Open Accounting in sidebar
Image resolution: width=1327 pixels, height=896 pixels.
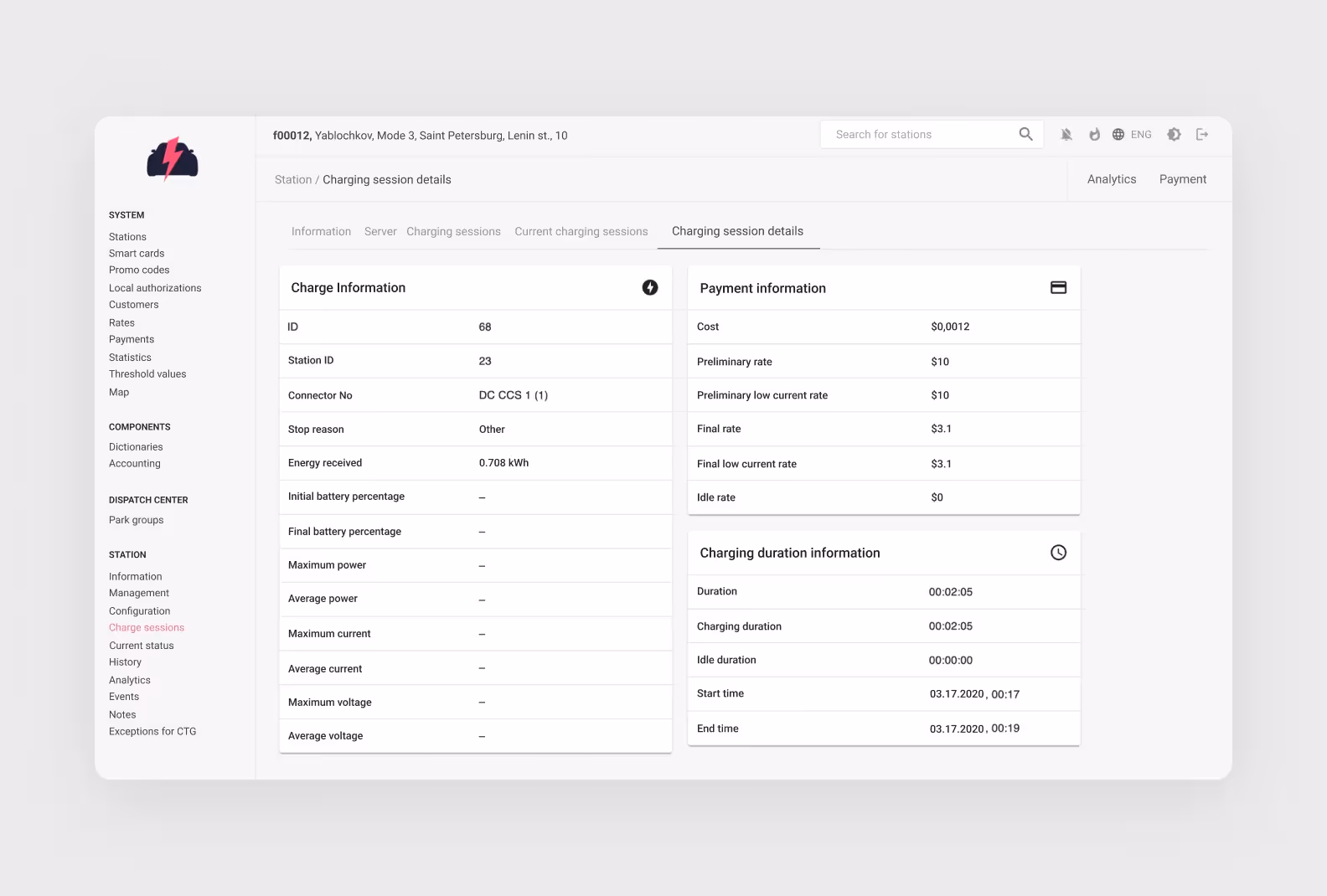(x=135, y=463)
